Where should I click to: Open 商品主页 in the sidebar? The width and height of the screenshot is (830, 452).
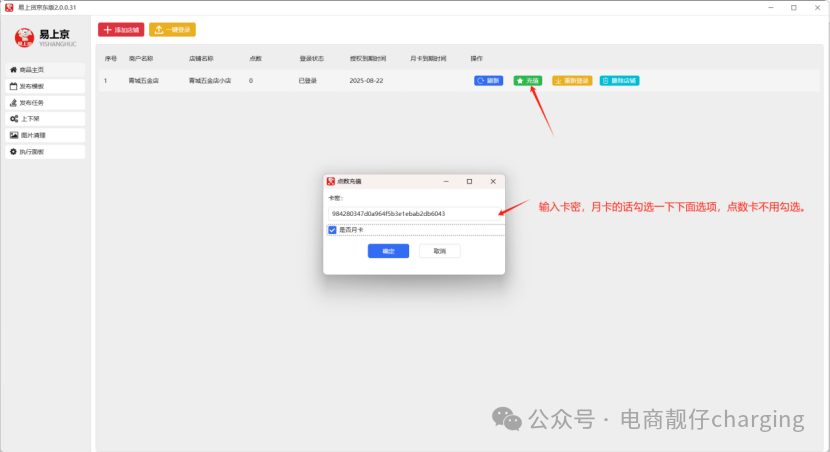point(45,70)
